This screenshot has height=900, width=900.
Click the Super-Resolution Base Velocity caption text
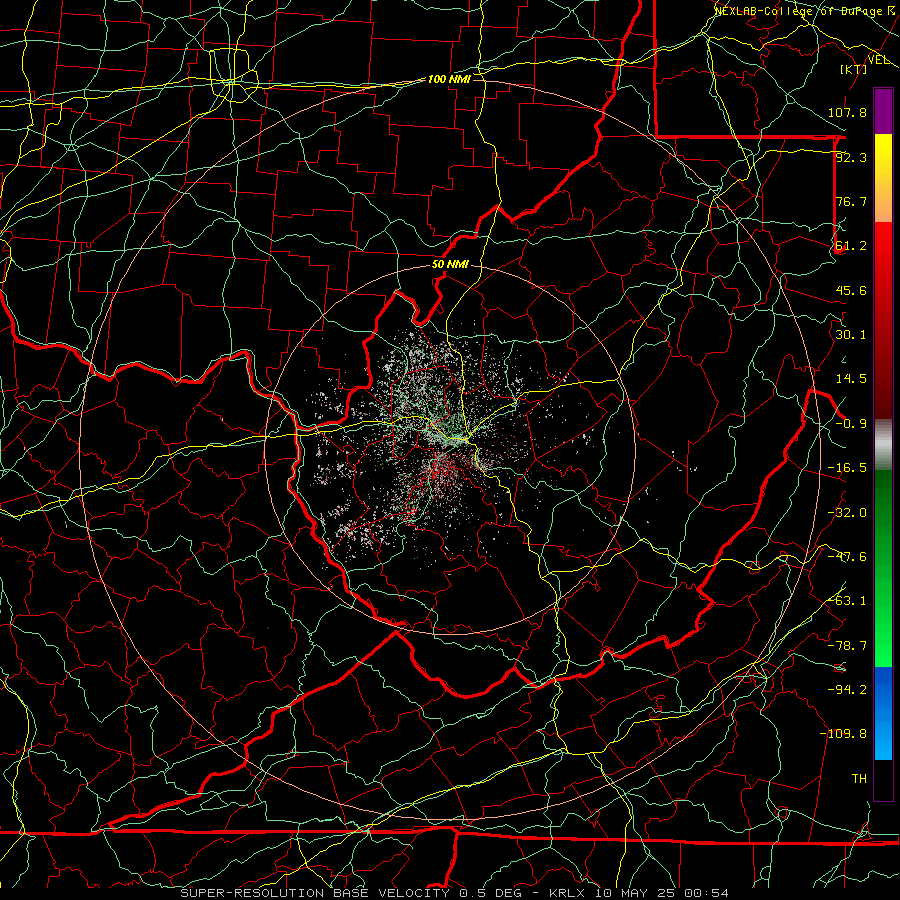point(455,893)
